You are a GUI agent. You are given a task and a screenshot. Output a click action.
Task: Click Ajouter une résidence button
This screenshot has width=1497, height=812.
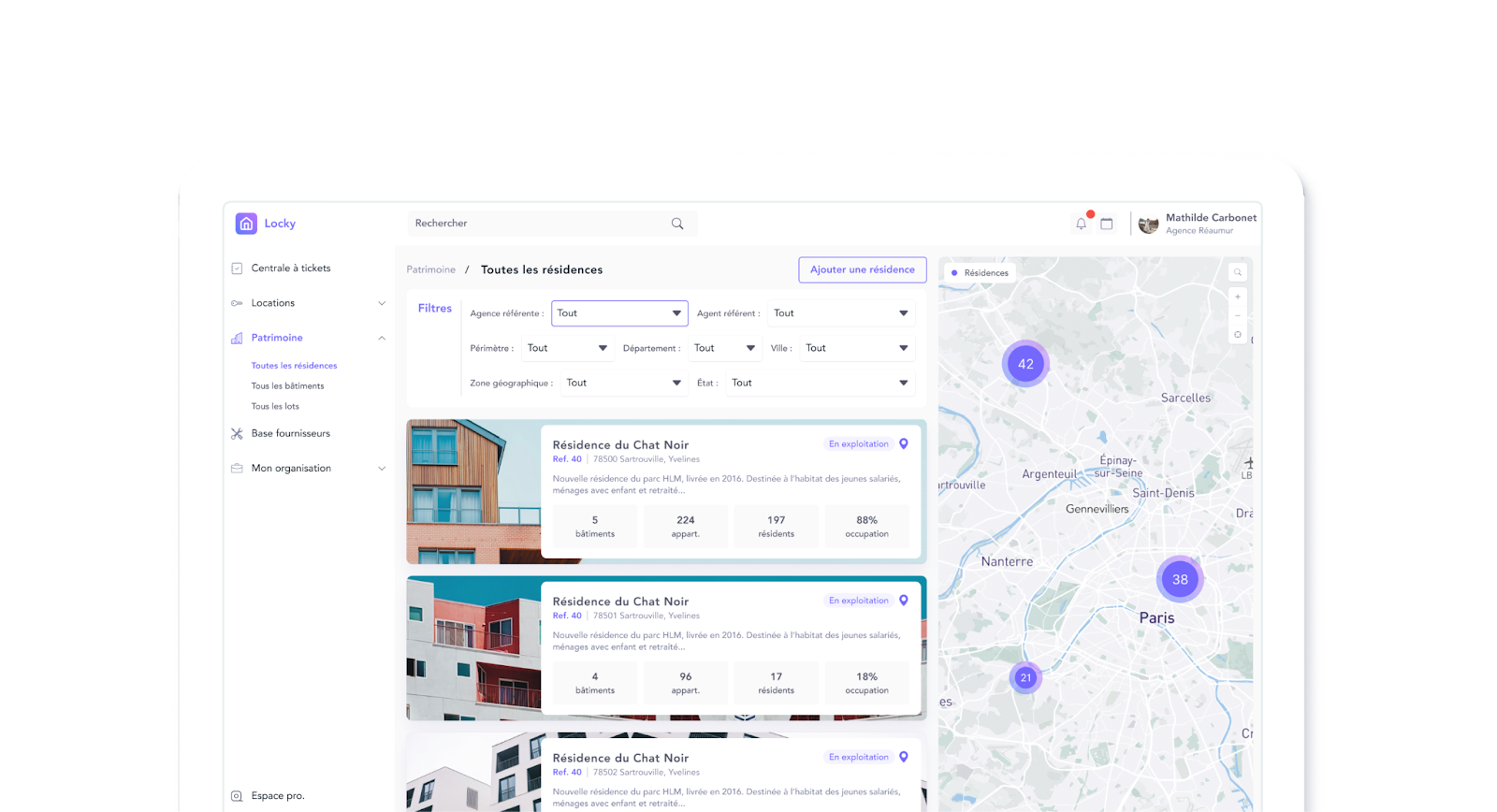click(863, 269)
